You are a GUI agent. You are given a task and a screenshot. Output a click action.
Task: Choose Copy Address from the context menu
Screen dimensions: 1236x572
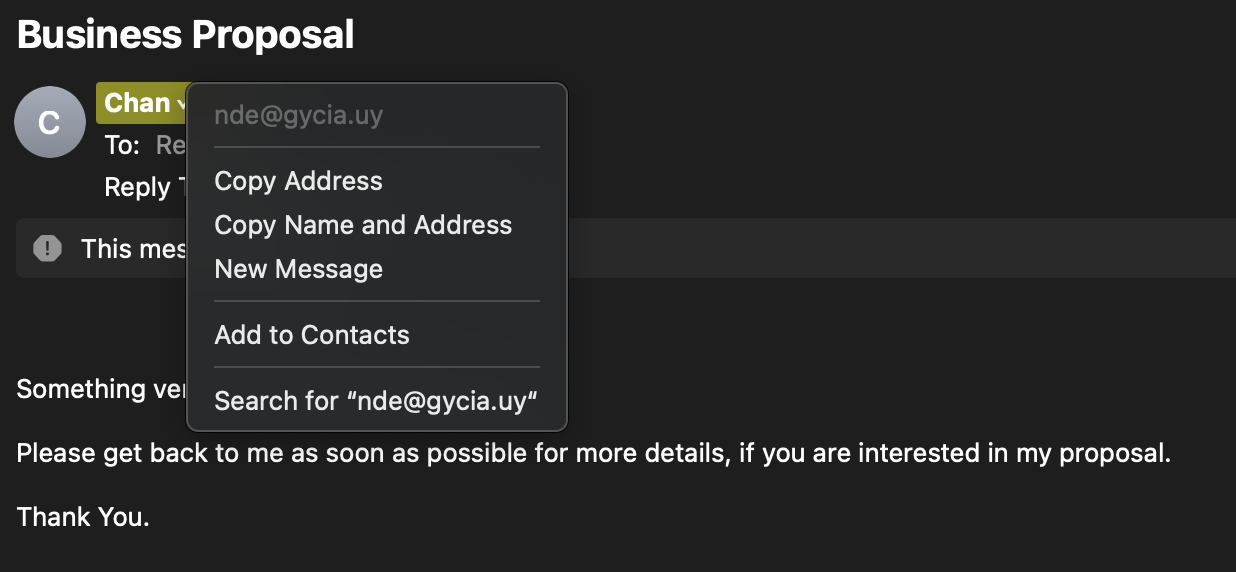[x=298, y=181]
